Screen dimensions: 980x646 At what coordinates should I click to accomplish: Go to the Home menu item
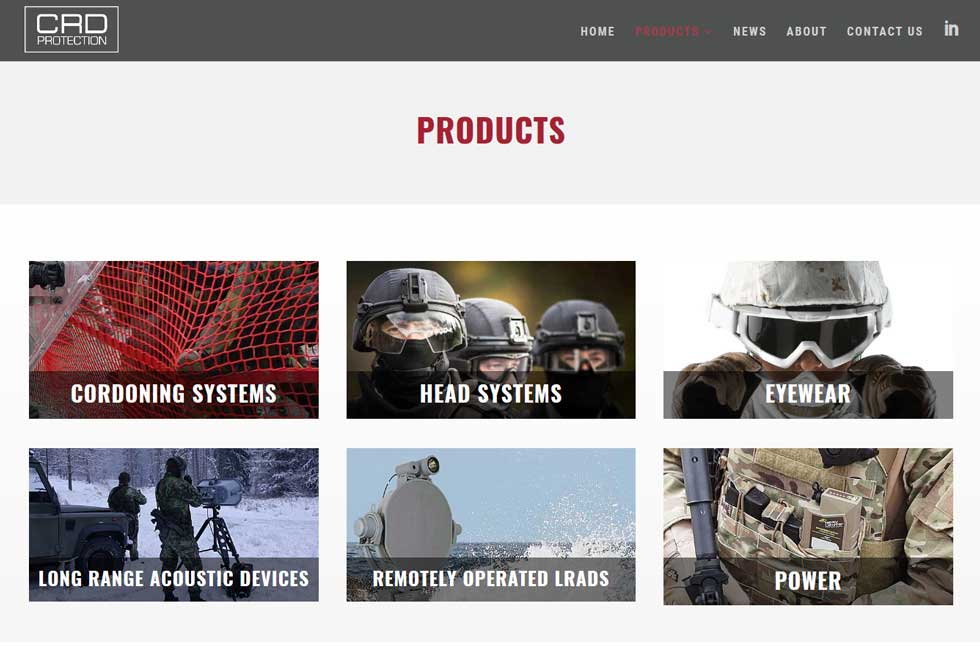[597, 31]
